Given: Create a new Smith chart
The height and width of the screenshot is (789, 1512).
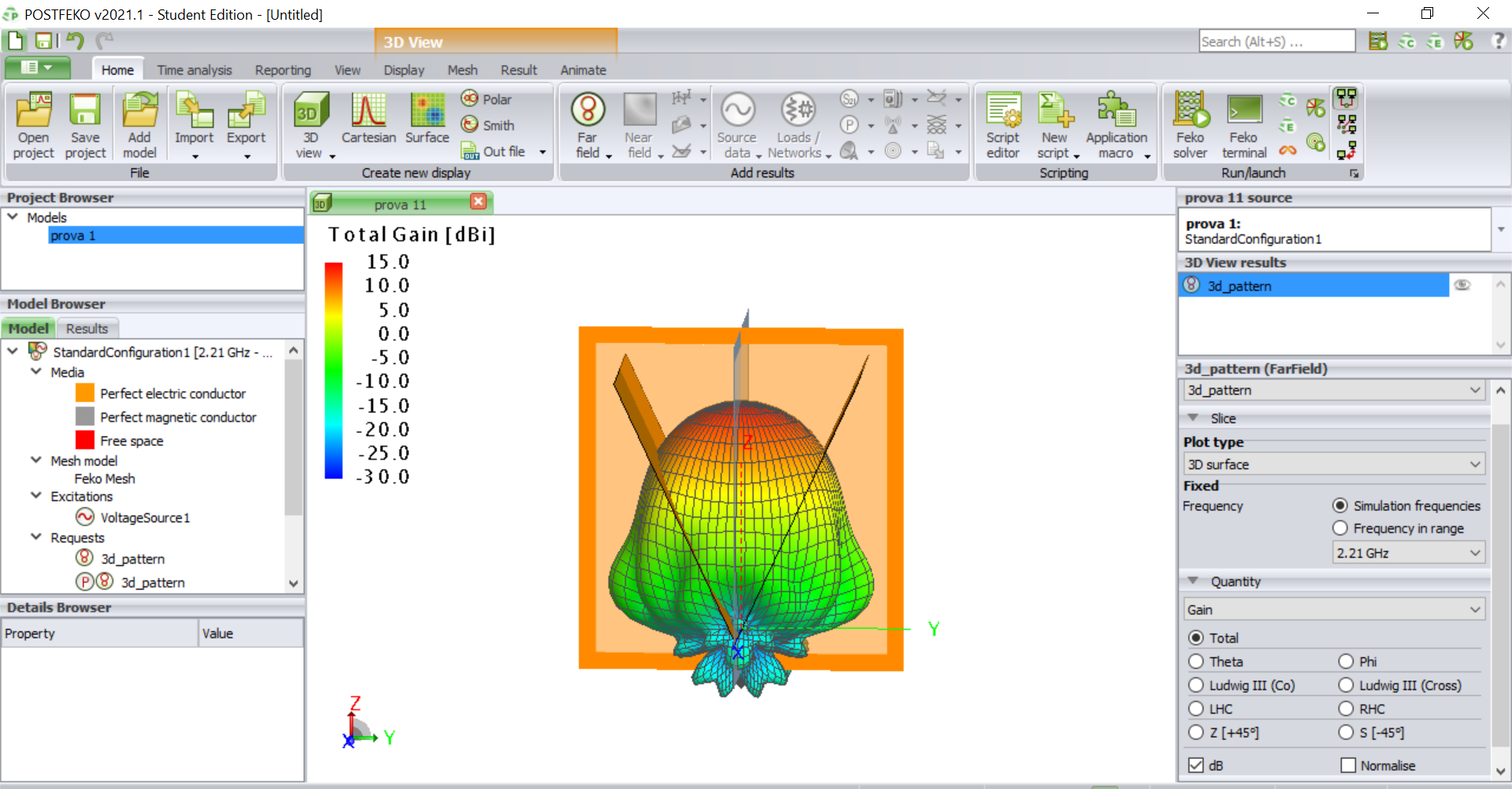Looking at the screenshot, I should tap(487, 125).
